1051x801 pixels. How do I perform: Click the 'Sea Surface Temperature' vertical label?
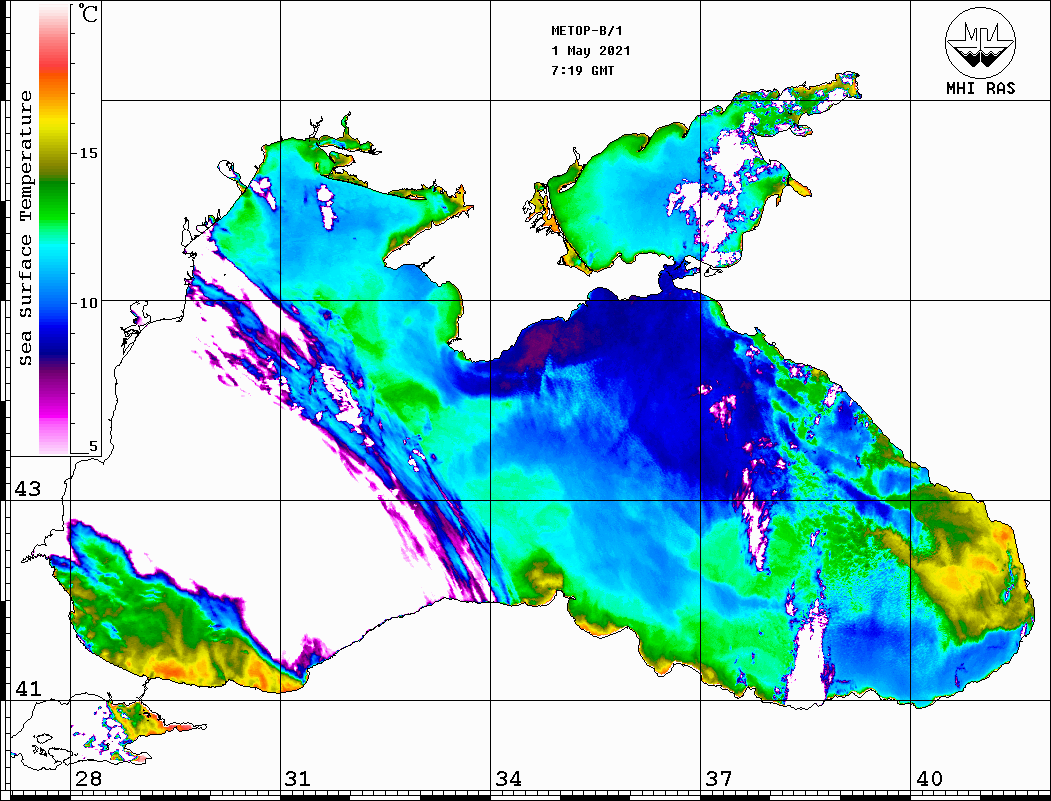[x=25, y=229]
